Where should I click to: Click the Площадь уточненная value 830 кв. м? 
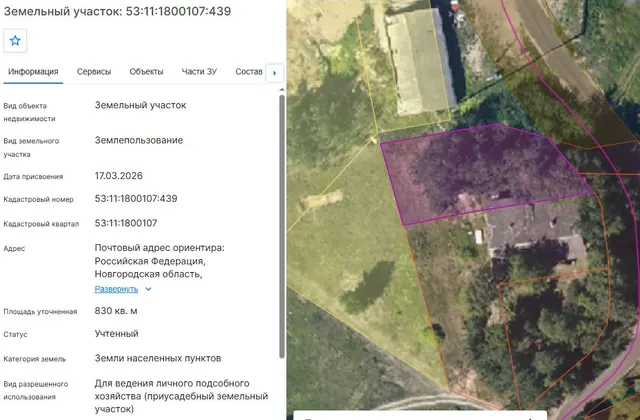(116, 311)
